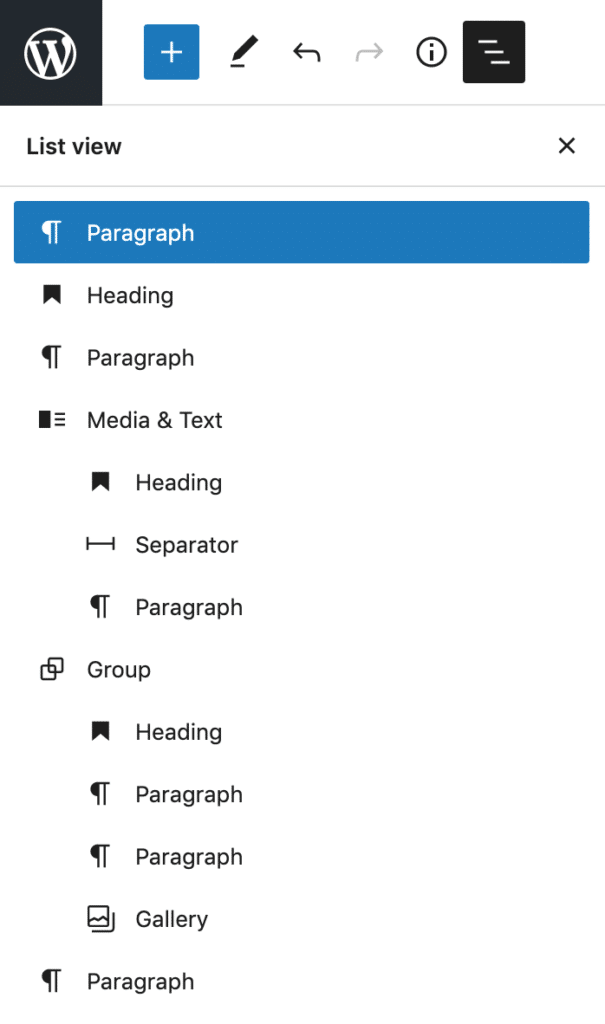The height and width of the screenshot is (1024, 605).
Task: Click the WordPress logo
Action: pos(50,52)
